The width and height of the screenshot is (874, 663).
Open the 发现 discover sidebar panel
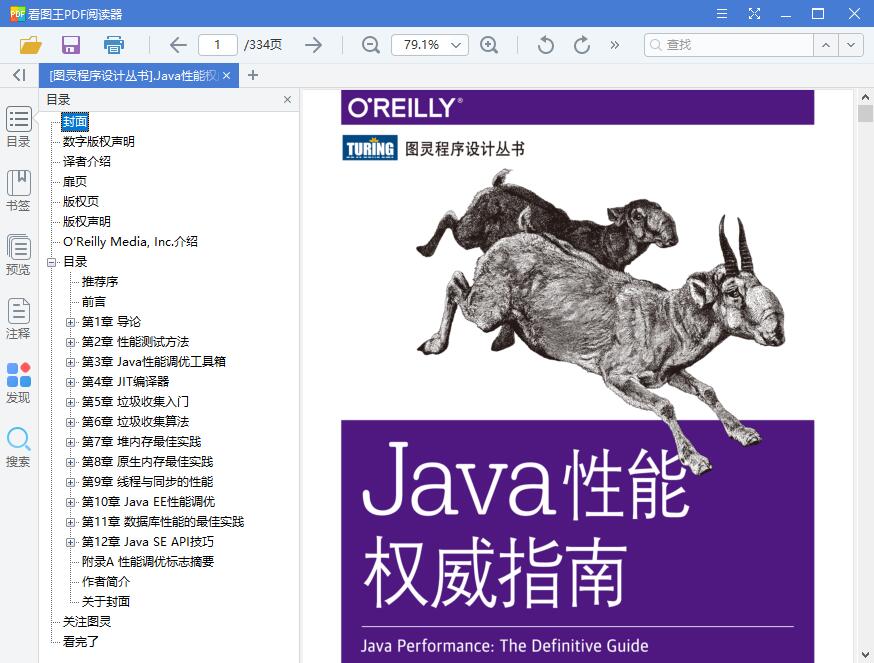click(x=18, y=383)
